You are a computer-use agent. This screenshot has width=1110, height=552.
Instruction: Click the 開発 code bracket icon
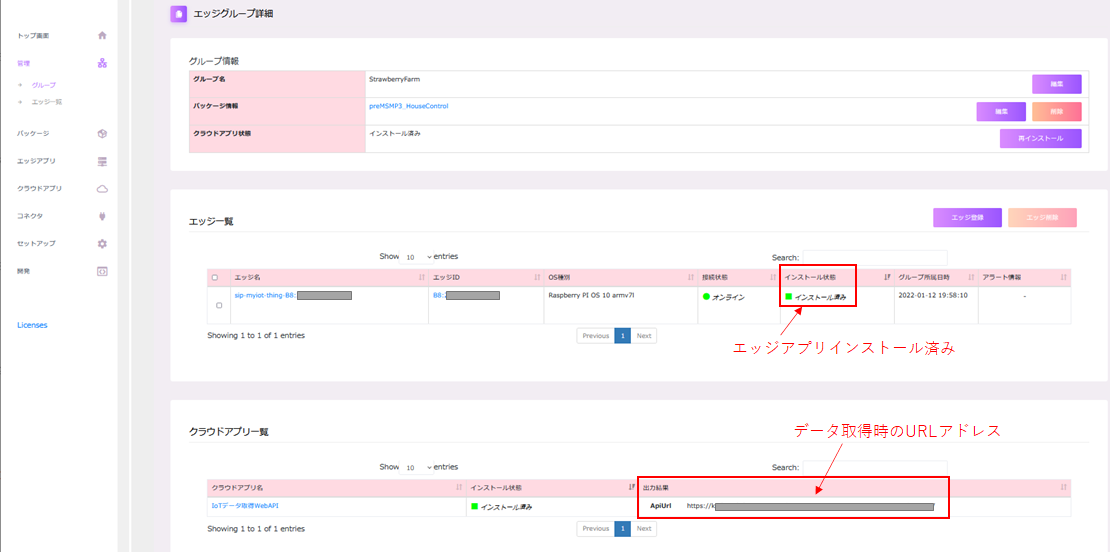coord(102,271)
